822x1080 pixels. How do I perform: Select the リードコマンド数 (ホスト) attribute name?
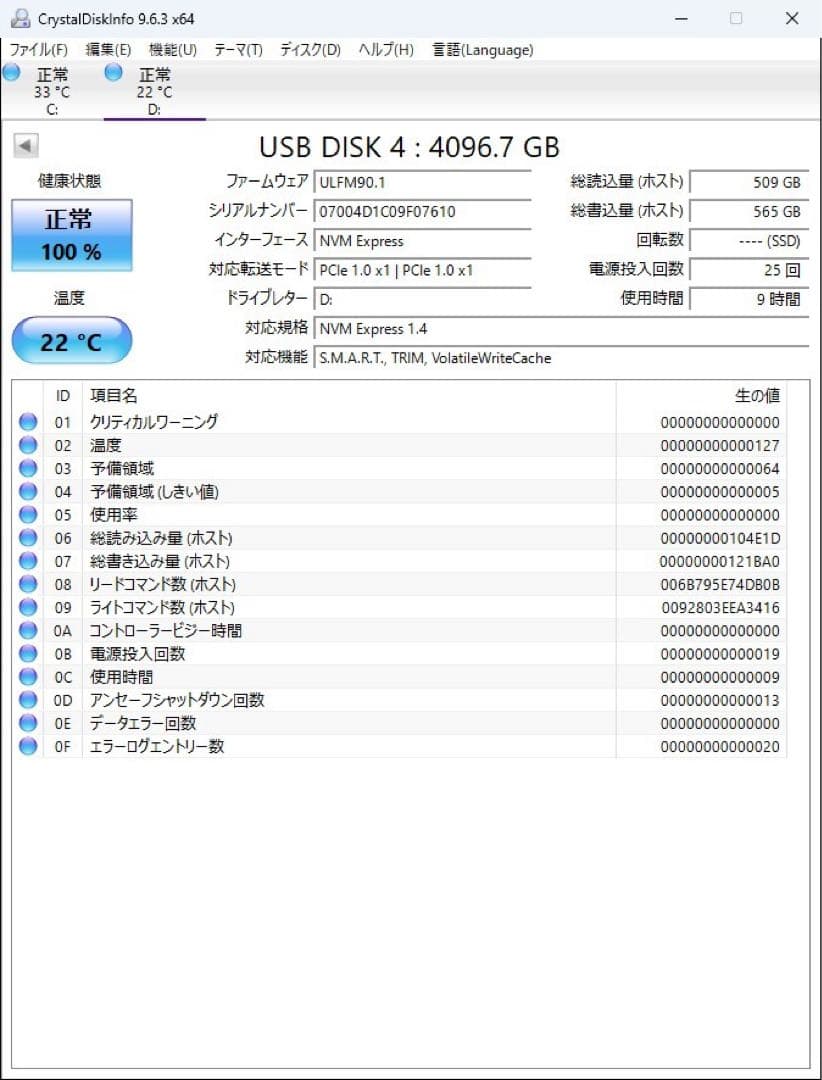click(163, 585)
